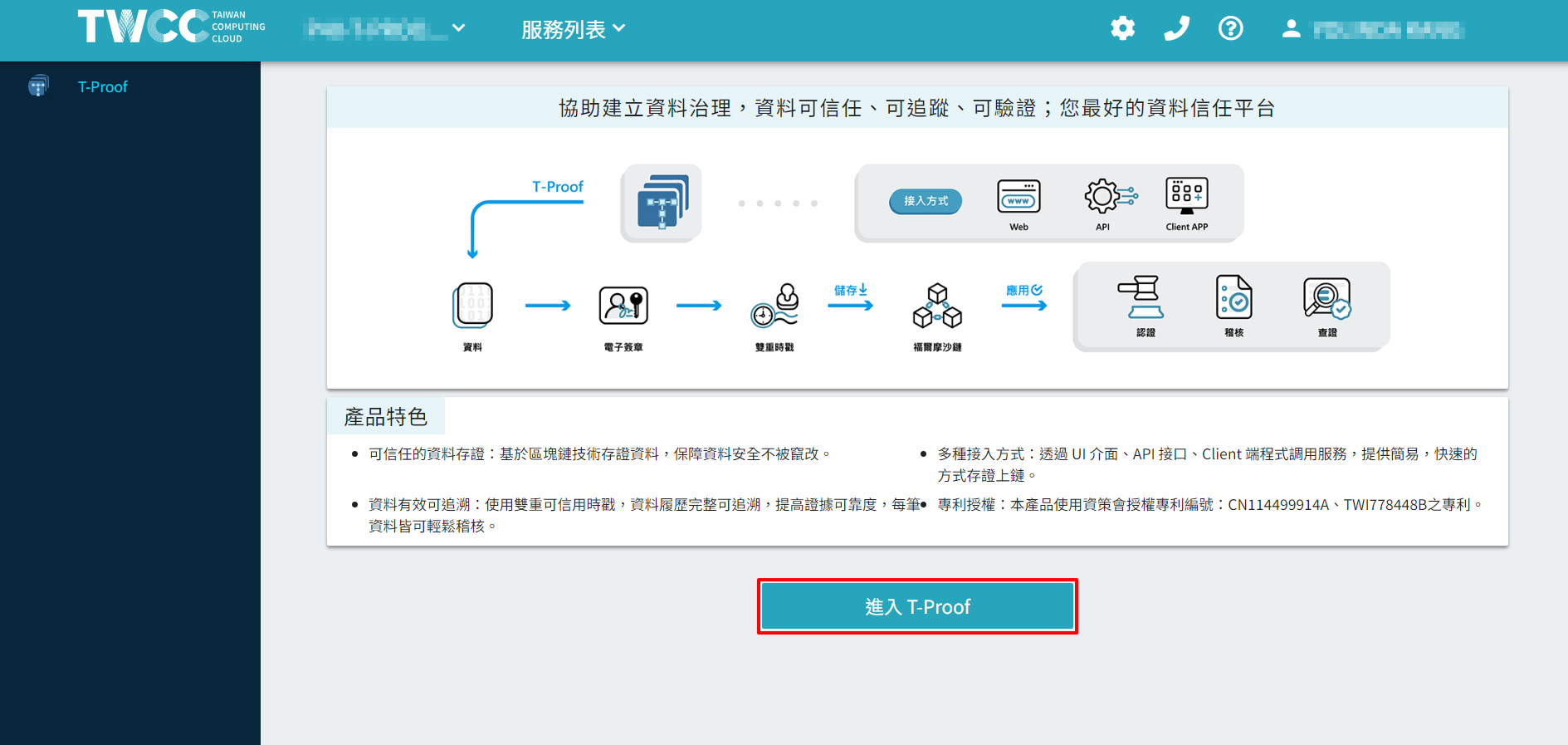Image resolution: width=1568 pixels, height=745 pixels.
Task: Click the 福爾摩沙鏈 blockchain cubes icon
Action: [x=937, y=306]
